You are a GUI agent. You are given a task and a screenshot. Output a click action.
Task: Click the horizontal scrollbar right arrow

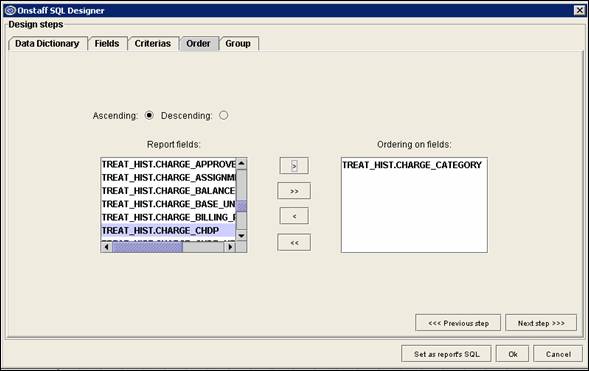[x=230, y=247]
